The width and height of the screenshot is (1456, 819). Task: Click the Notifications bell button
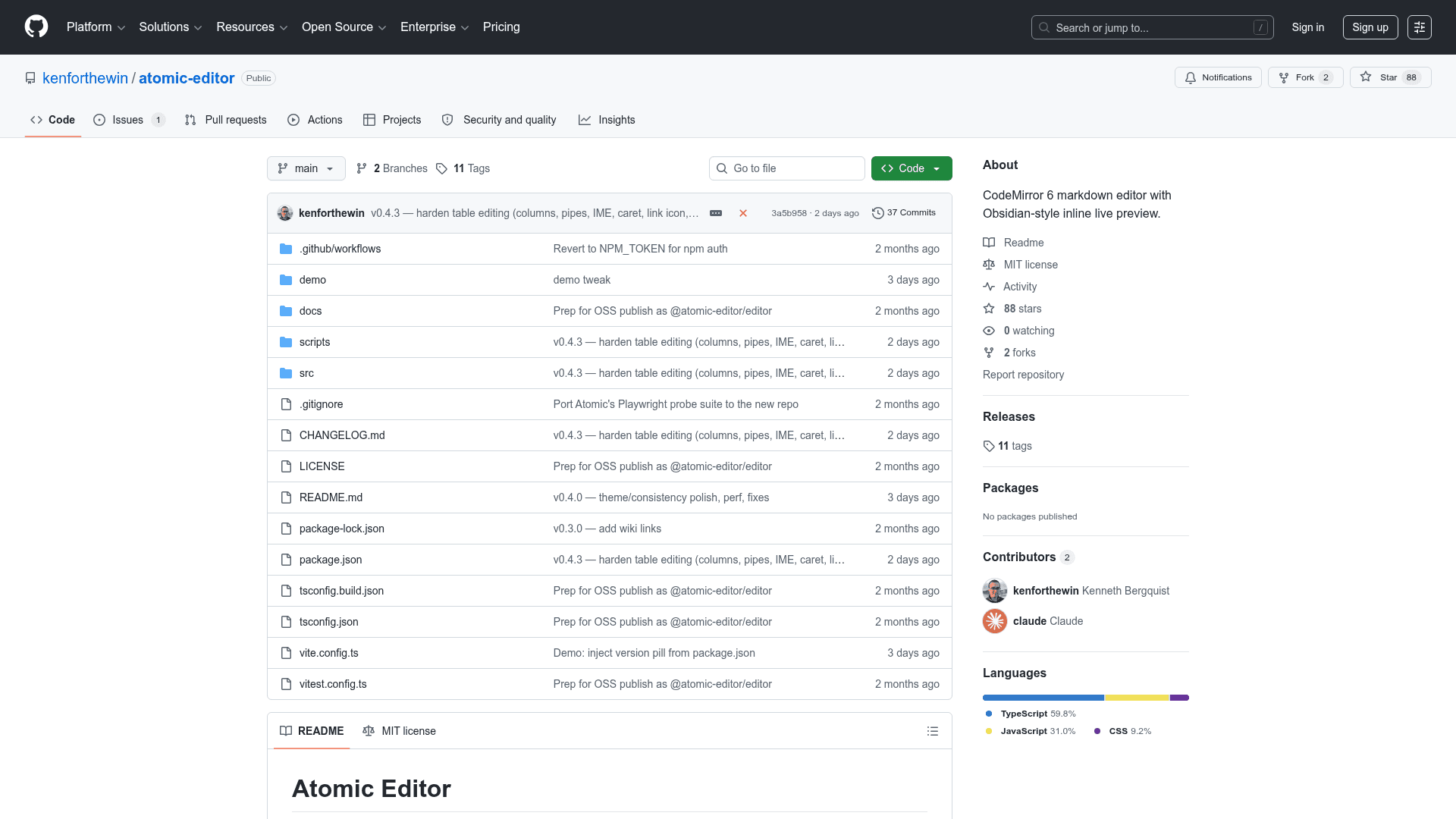pos(1218,77)
